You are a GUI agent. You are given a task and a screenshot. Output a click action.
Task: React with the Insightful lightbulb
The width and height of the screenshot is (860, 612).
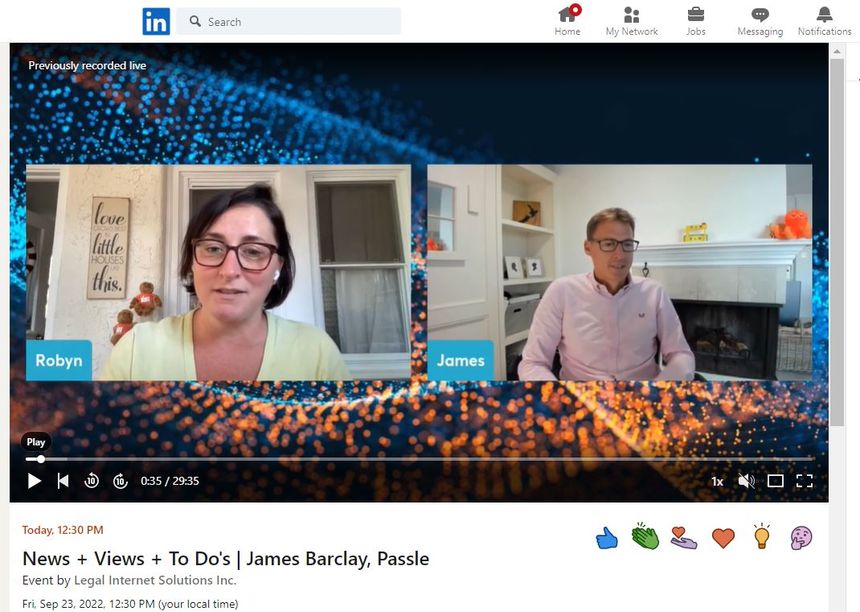pos(762,537)
